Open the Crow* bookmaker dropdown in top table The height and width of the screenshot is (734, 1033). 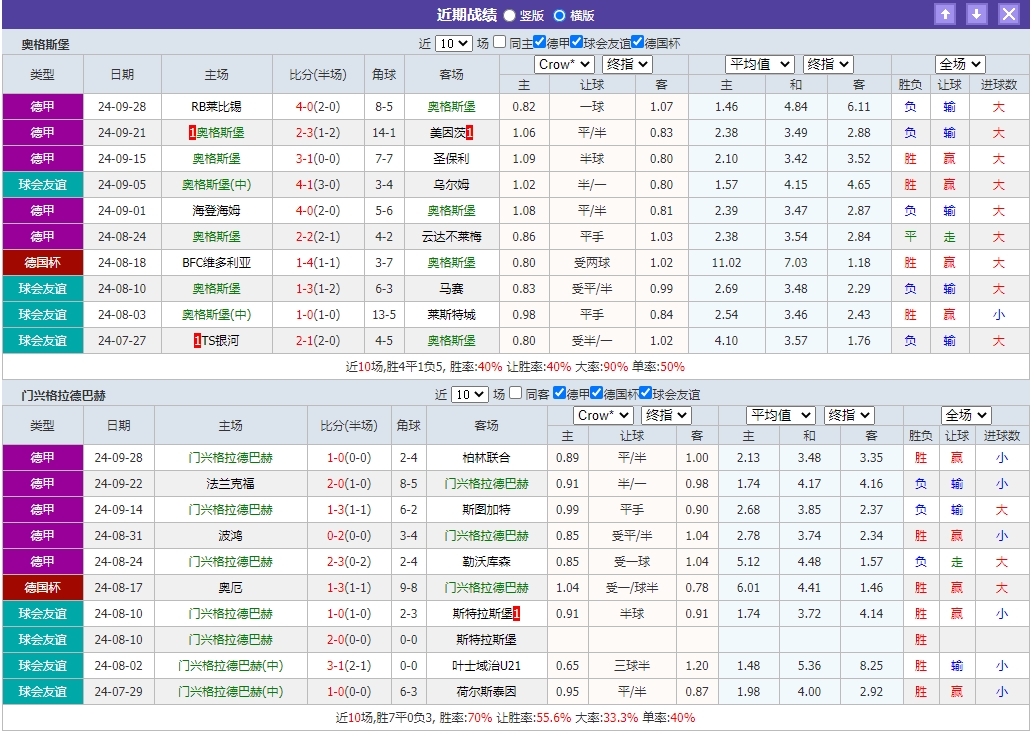(563, 63)
